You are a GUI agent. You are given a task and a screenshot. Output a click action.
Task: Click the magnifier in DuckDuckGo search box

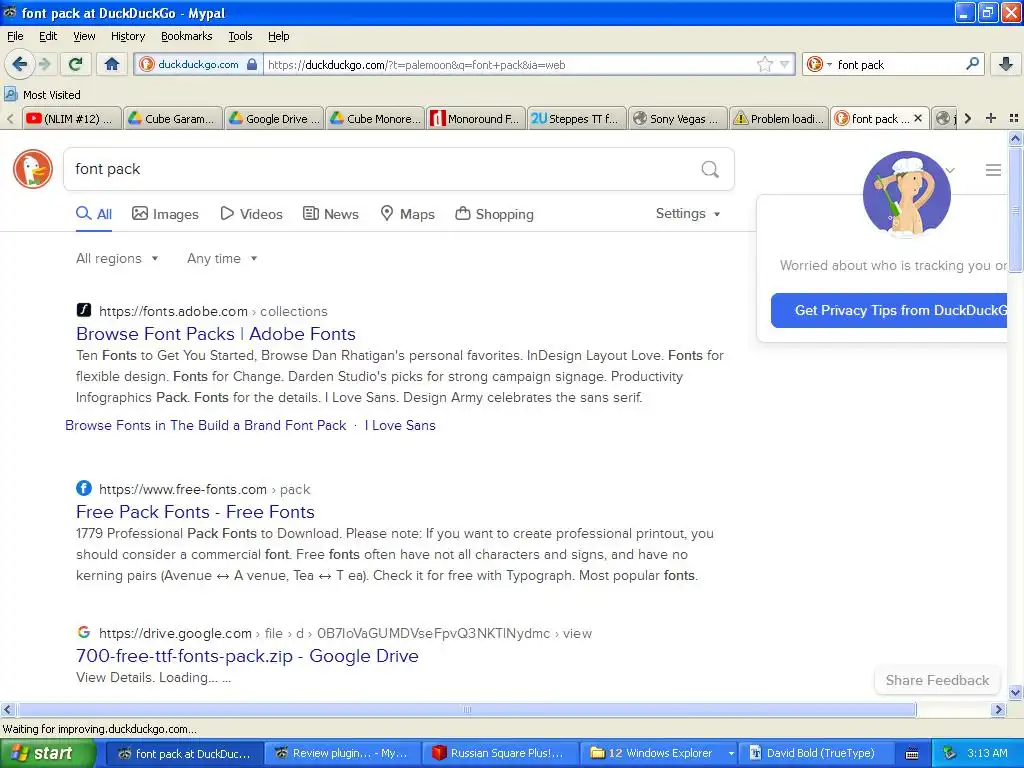[710, 169]
